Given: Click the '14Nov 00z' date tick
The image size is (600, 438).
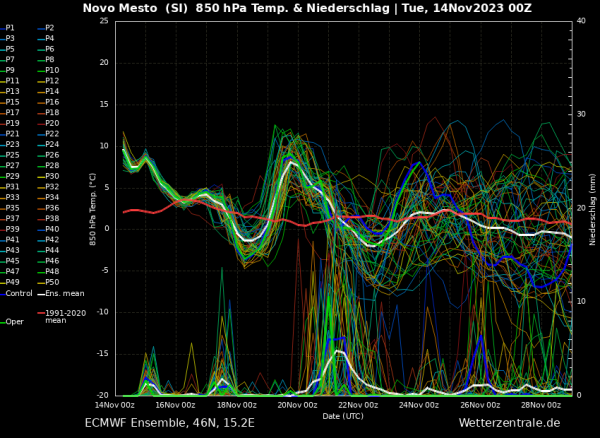Looking at the screenshot, I should click(x=116, y=405).
